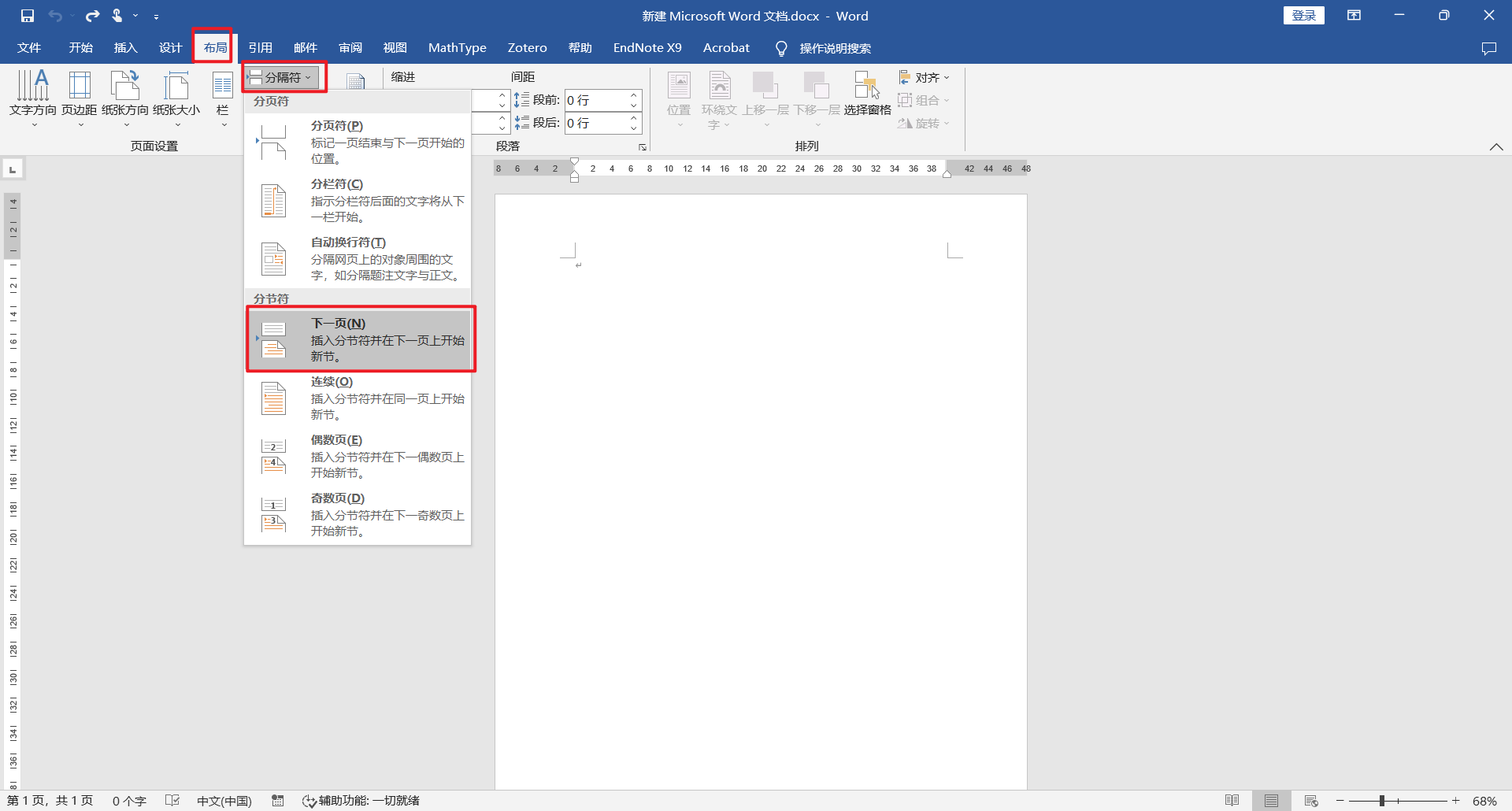Customize Quick Access Toolbar dropdown arrow

tap(156, 17)
